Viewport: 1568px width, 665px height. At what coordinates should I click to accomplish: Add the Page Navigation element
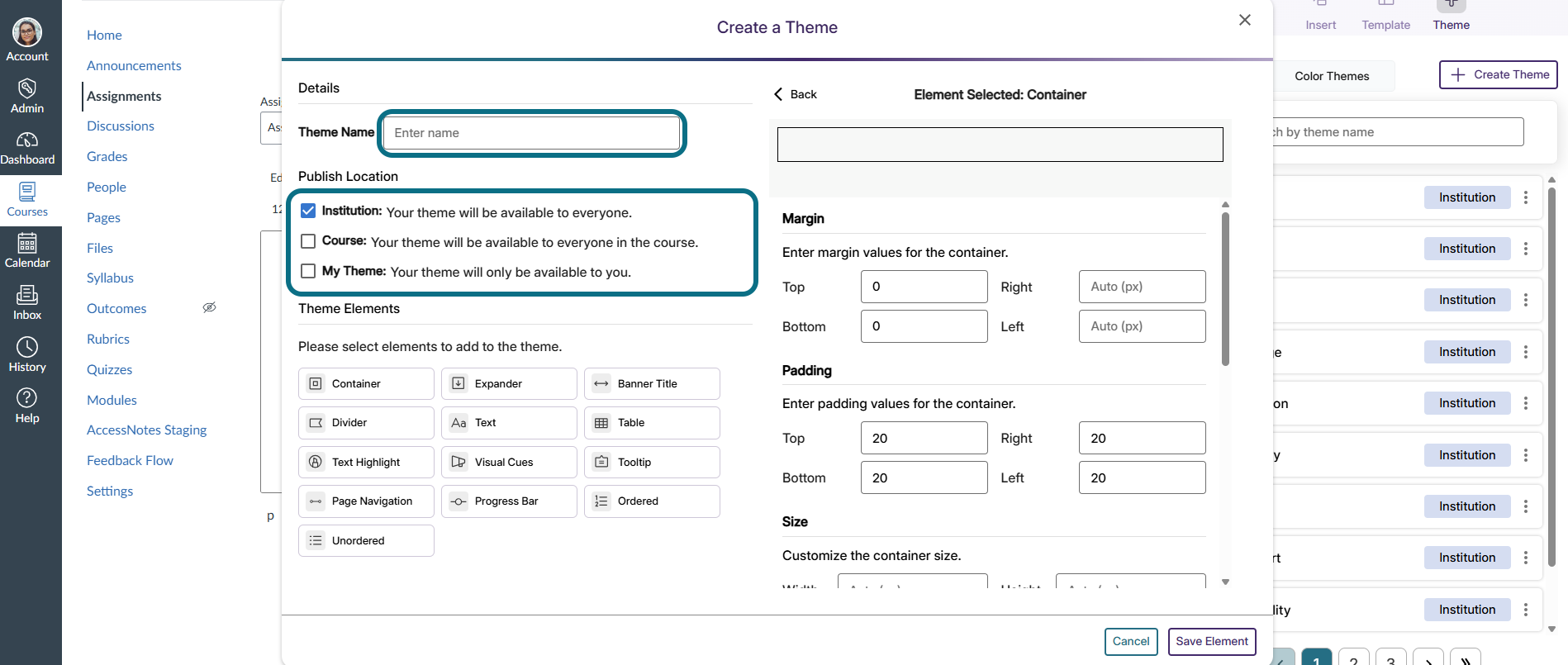tap(366, 501)
